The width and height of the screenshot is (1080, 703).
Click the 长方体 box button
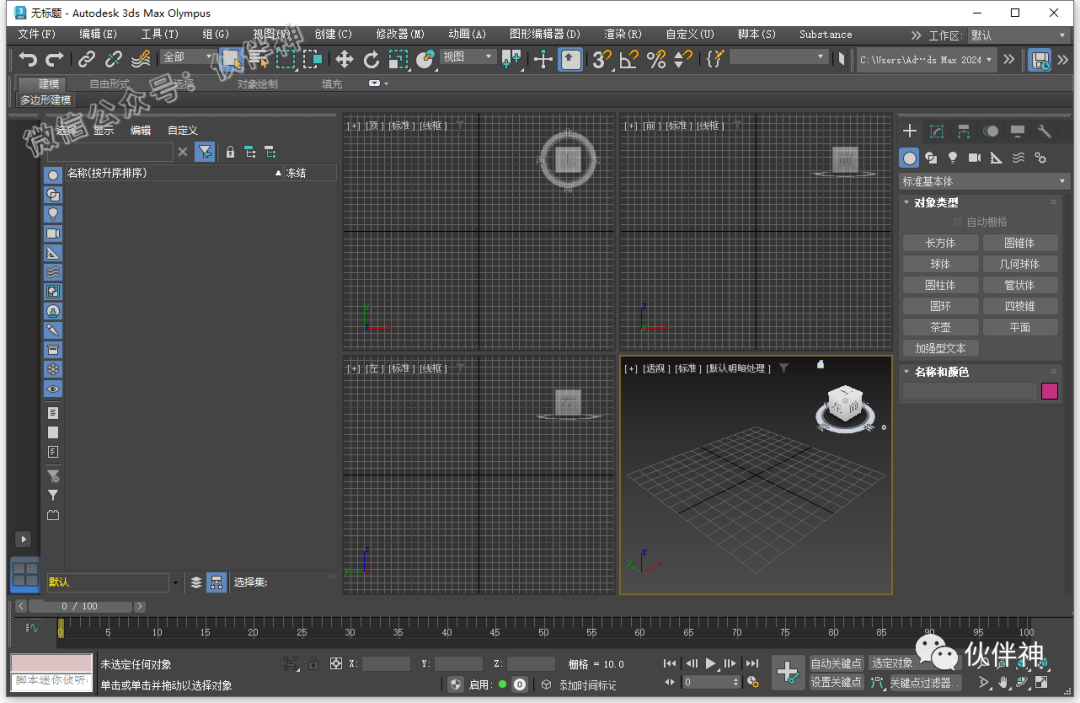coord(940,243)
